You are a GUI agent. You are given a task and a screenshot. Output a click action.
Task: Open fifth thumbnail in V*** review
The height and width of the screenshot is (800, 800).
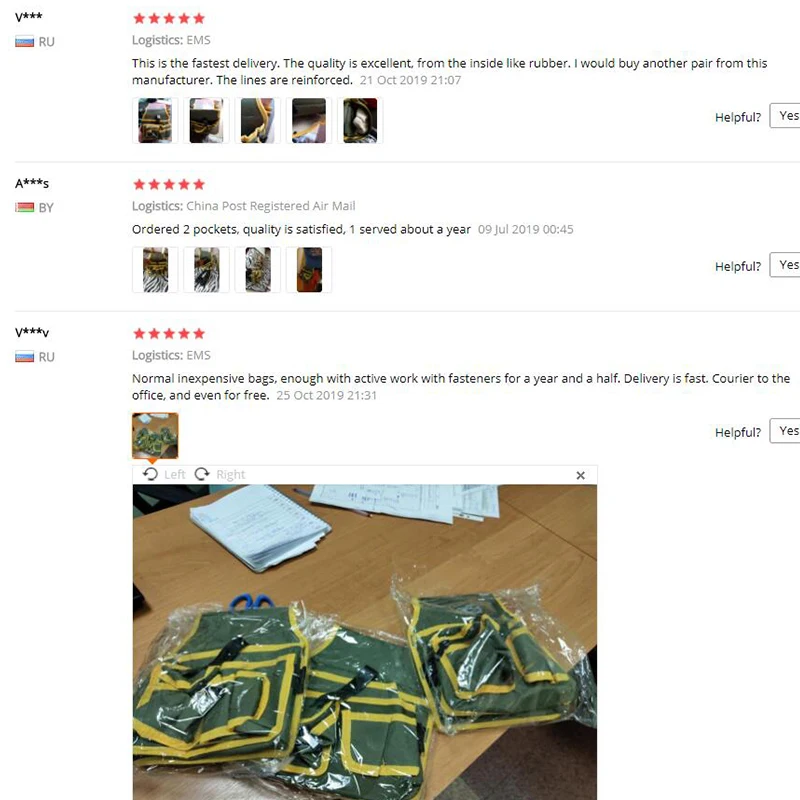coord(360,120)
